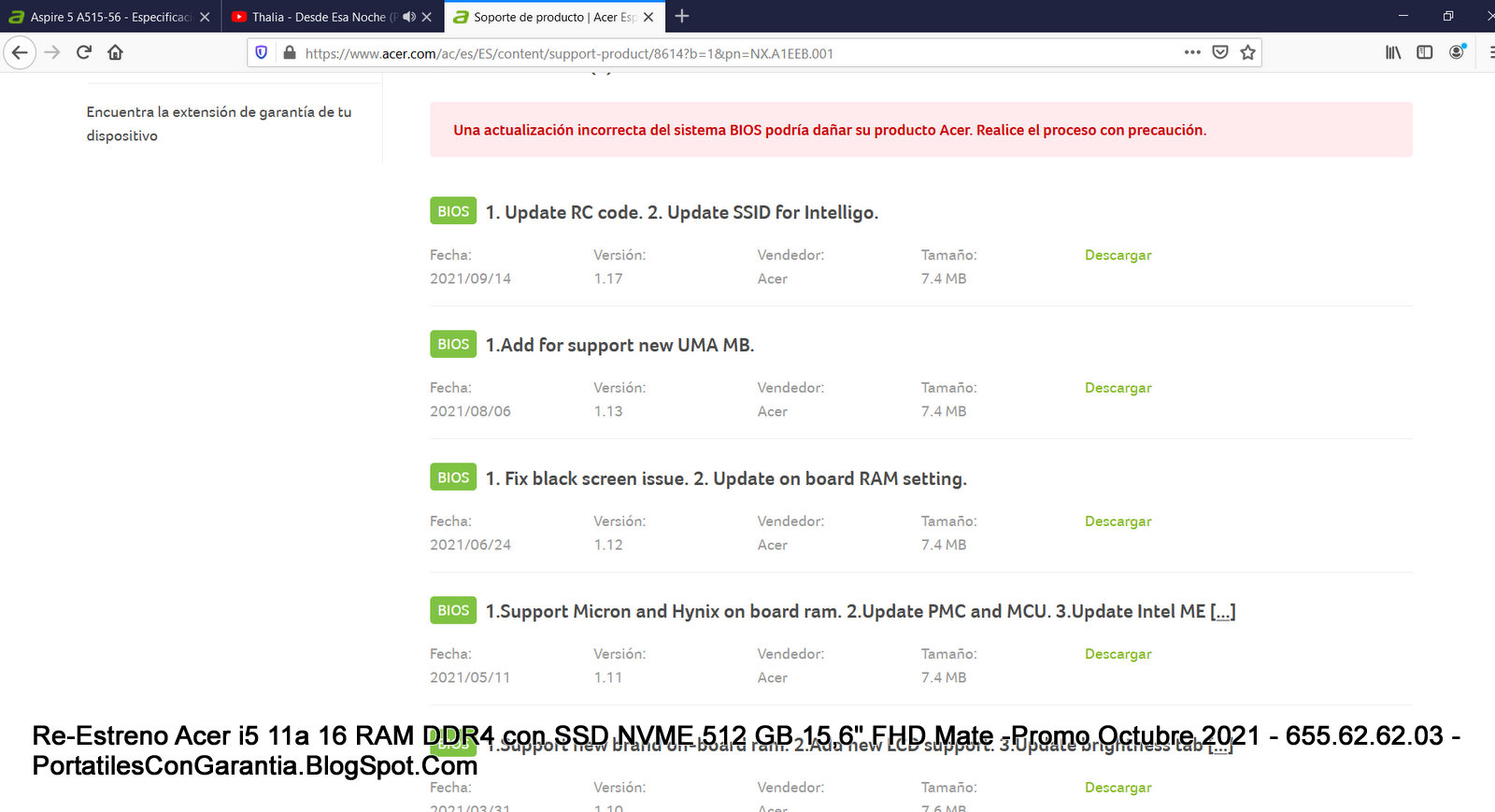Show site security lock information

(290, 52)
